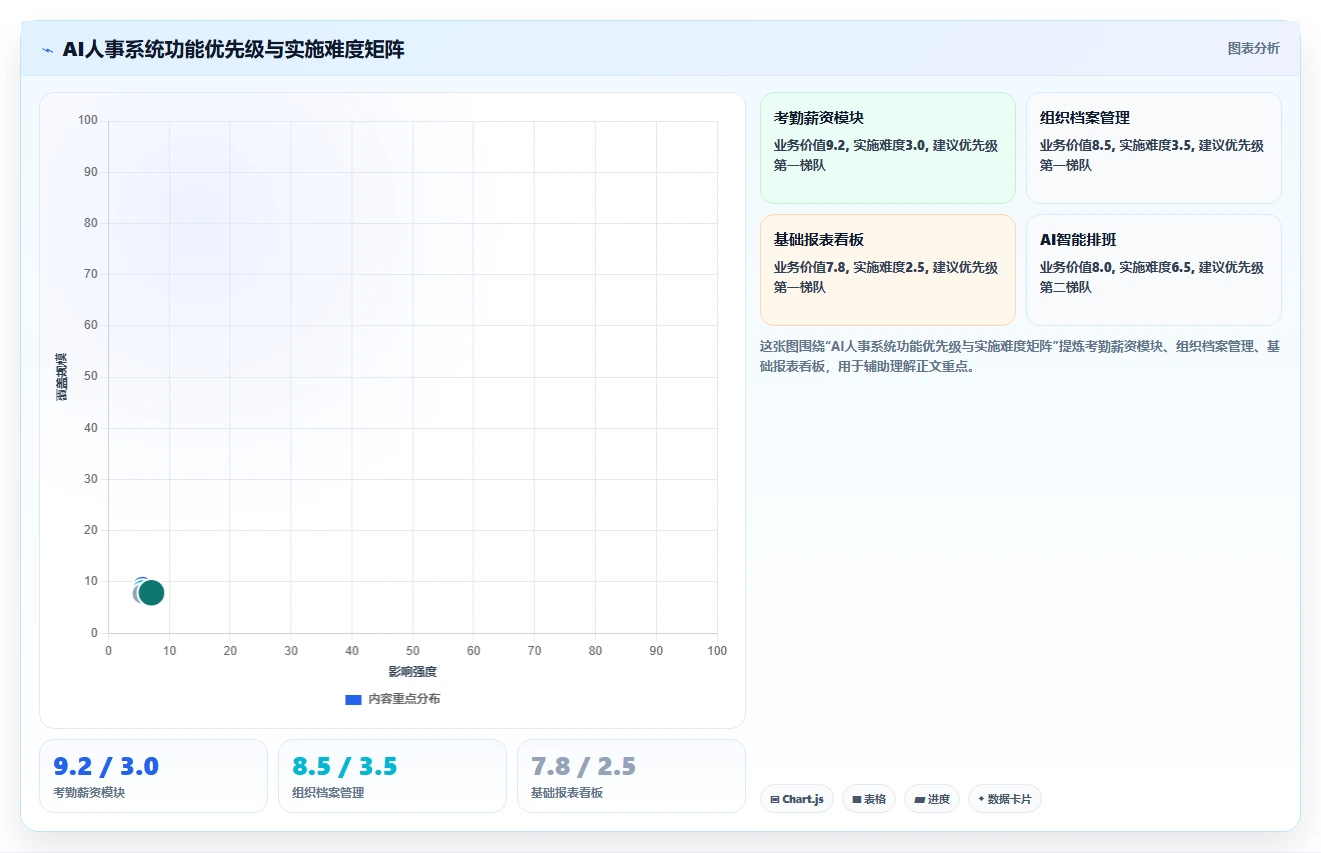
Task: Click the 考勤薪资模块 label under 9.2 / 3.0
Action: pos(89,793)
